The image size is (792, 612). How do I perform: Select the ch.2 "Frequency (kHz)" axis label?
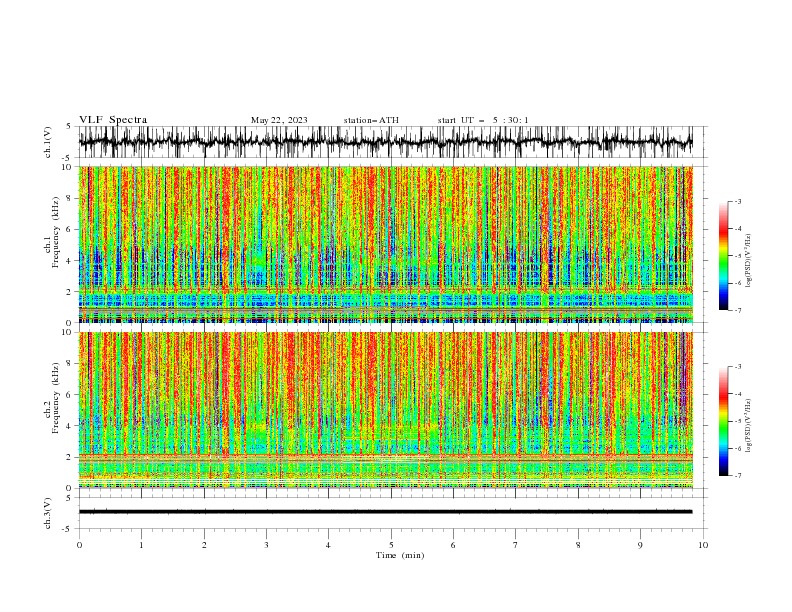56,398
